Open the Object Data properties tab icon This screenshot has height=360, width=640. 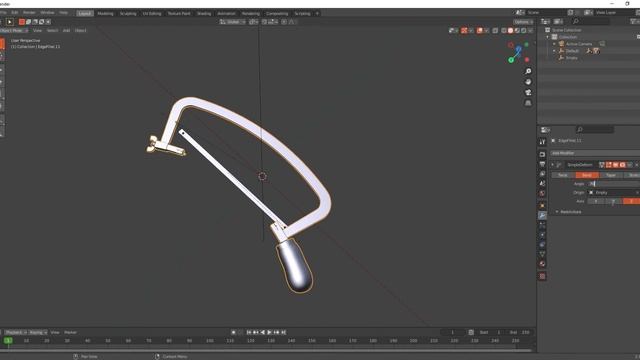(542, 254)
